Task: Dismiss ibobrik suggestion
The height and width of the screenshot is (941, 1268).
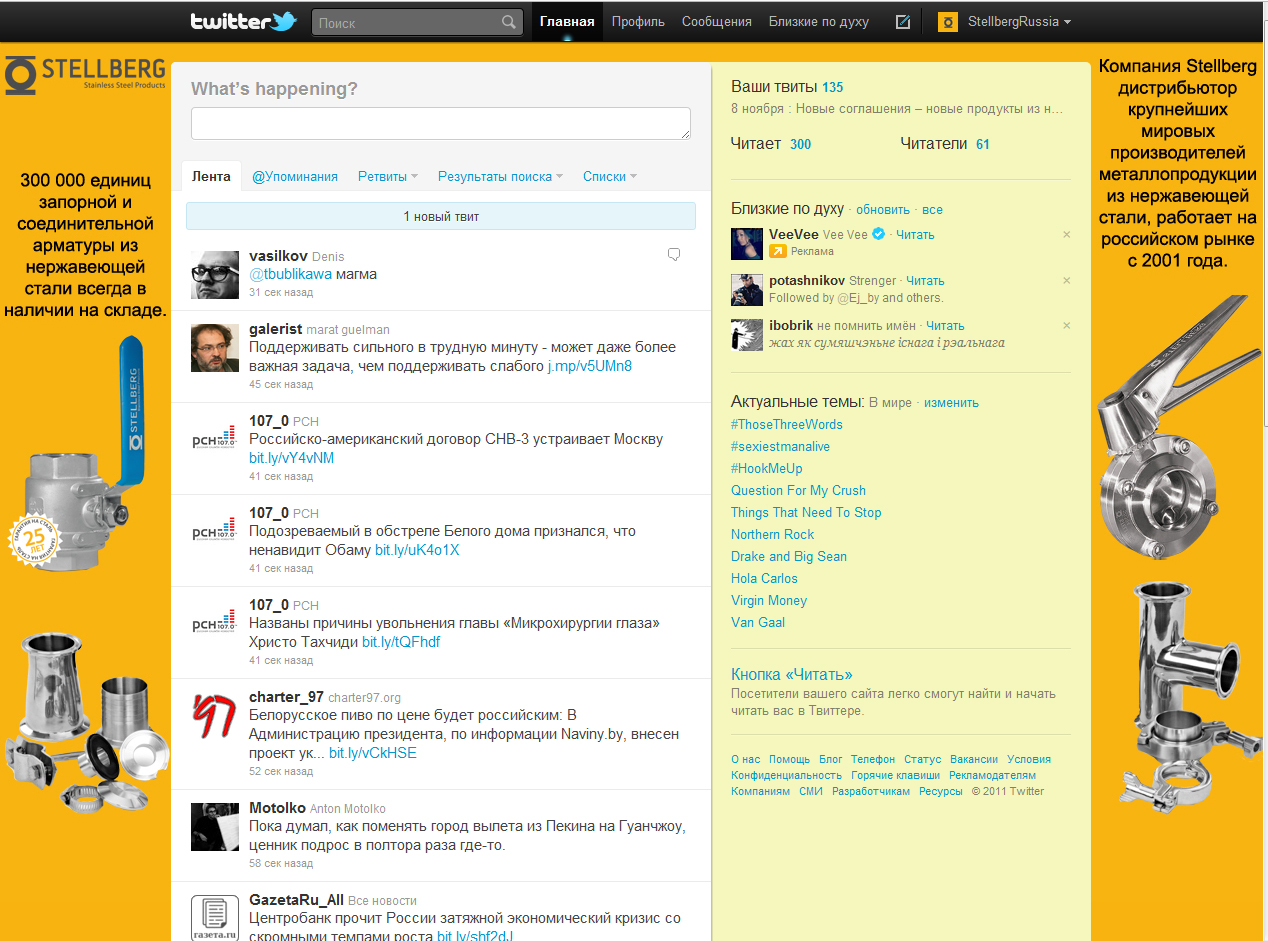Action: (1066, 326)
